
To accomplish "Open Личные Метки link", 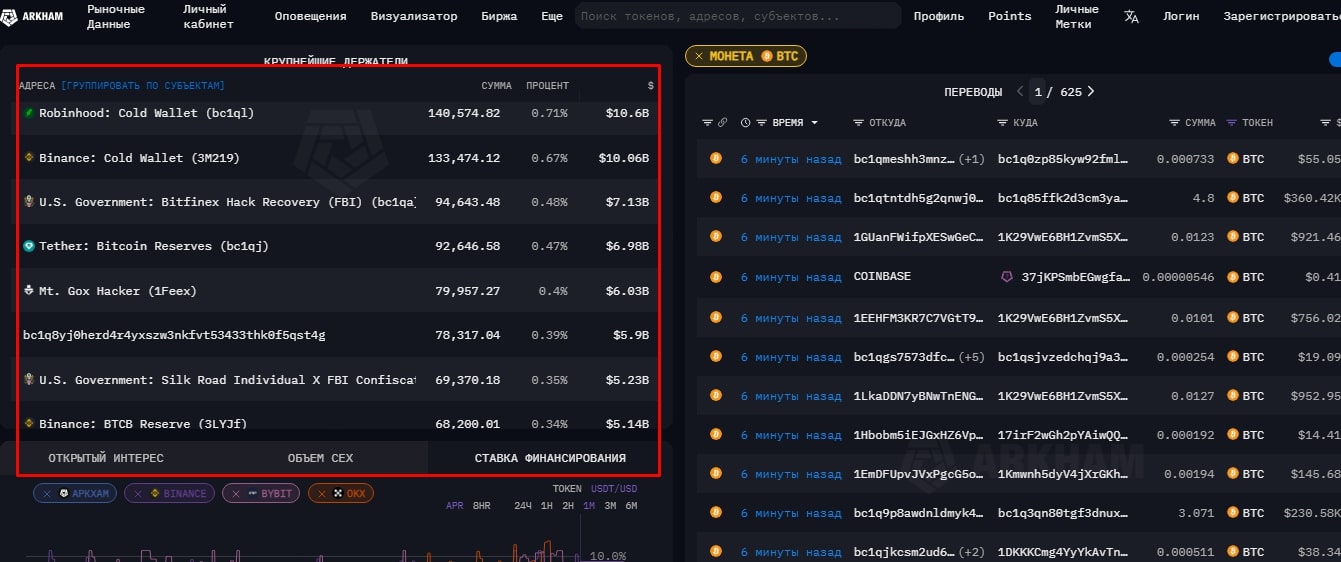I will point(1077,16).
